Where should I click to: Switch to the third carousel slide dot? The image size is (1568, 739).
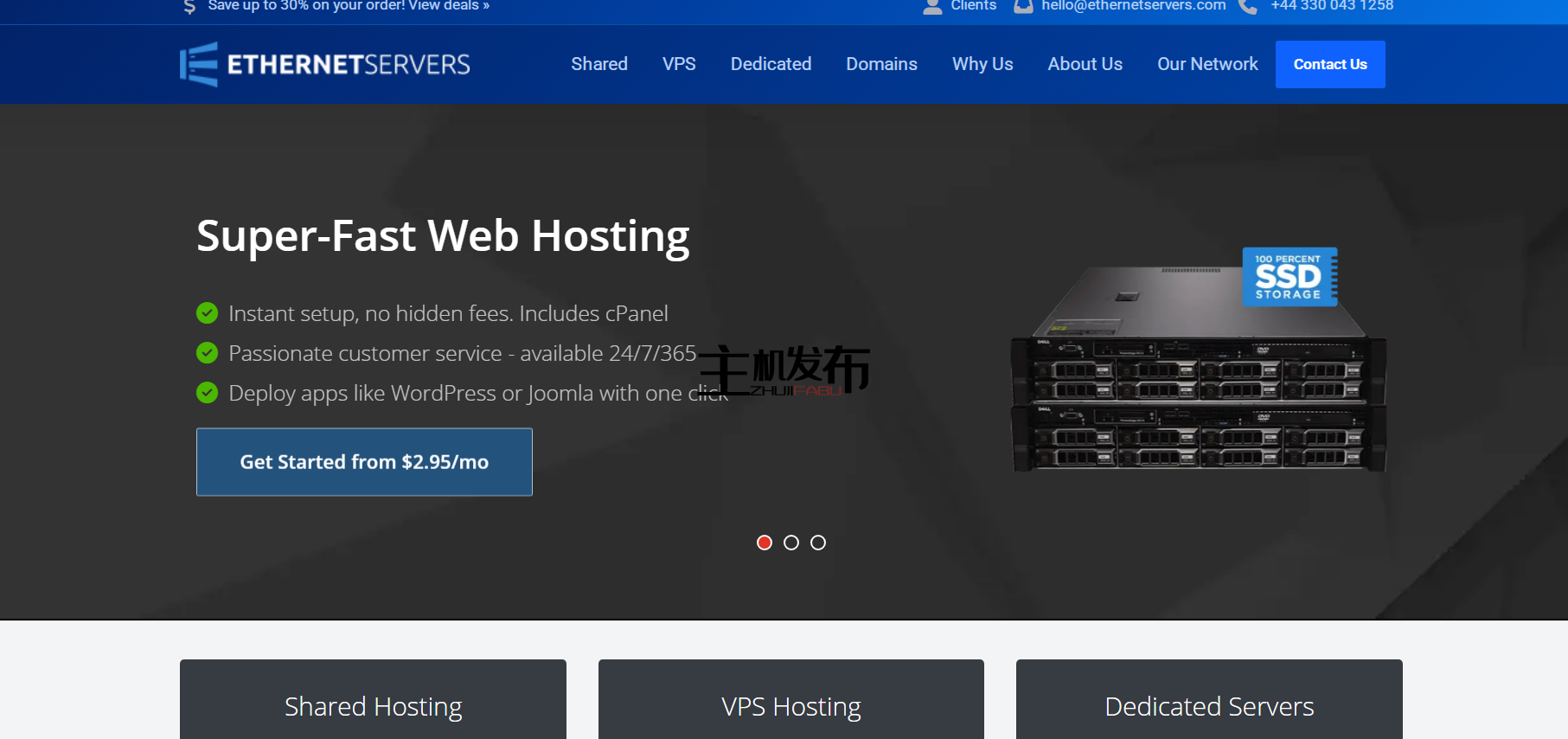818,543
